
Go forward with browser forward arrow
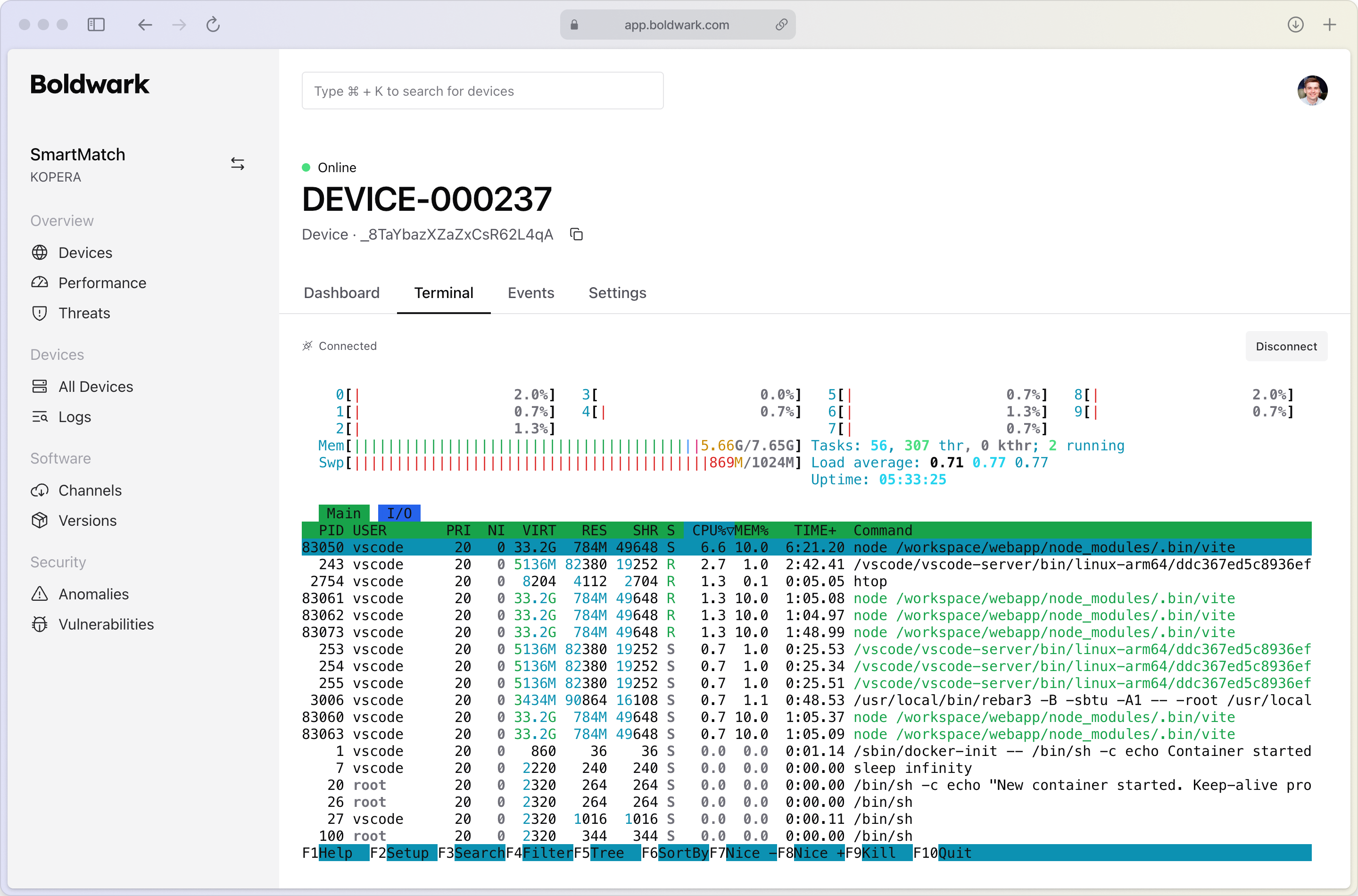coord(179,25)
